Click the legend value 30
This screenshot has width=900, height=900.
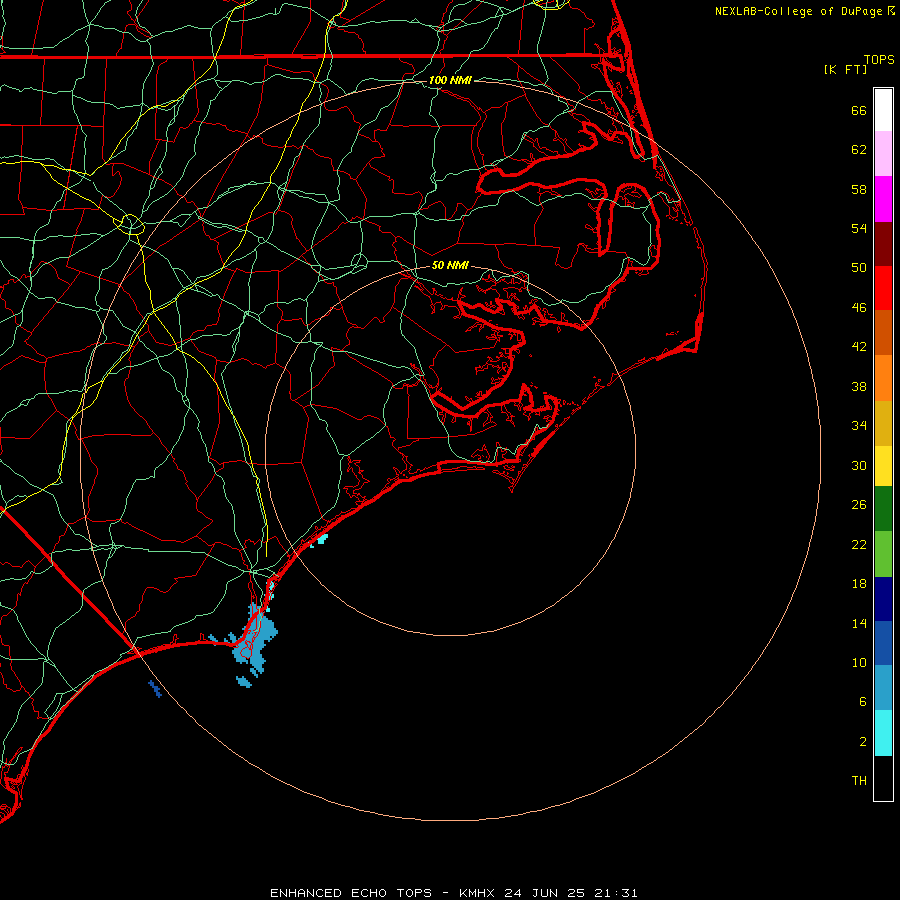coord(859,465)
